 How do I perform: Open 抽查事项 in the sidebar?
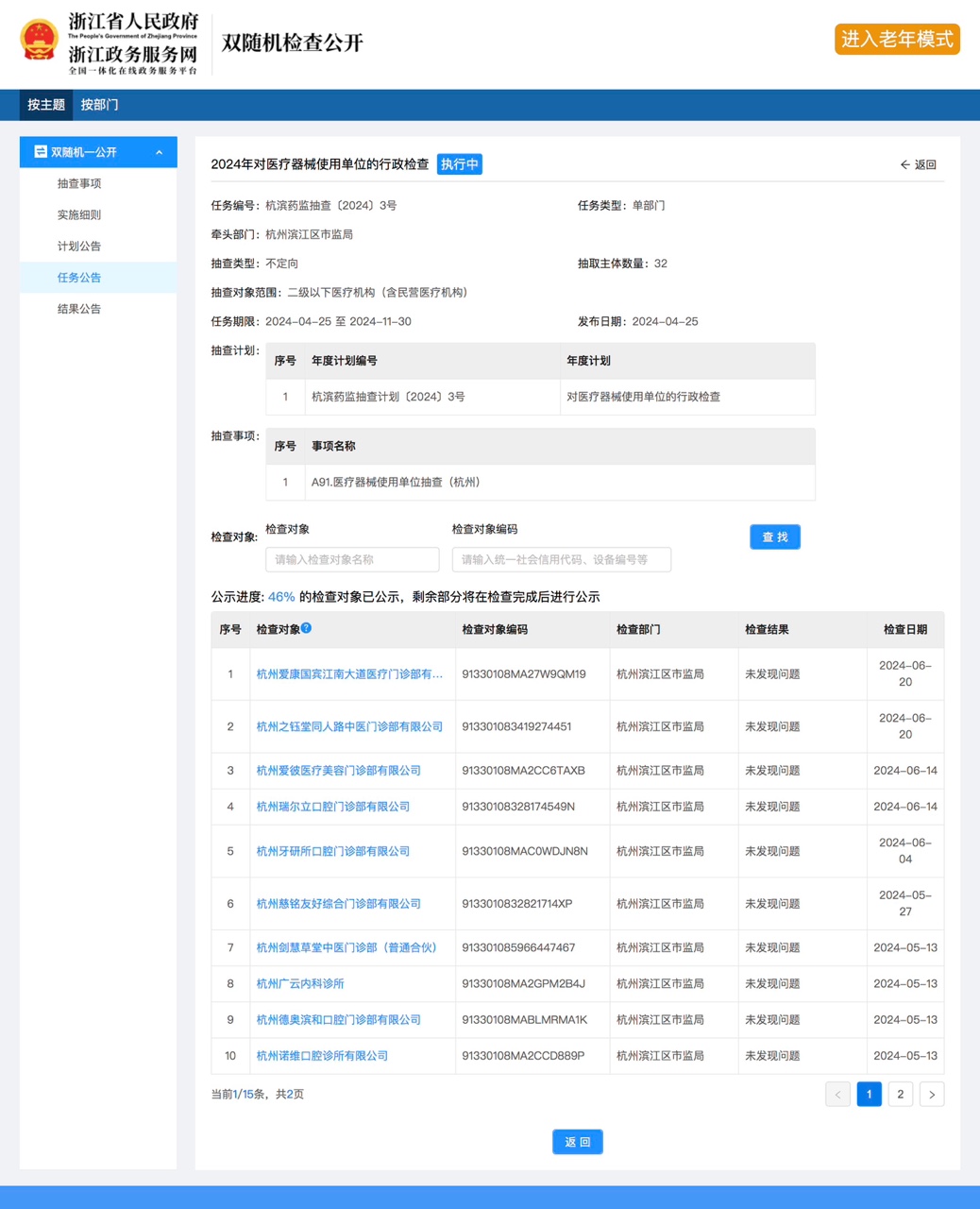[x=79, y=183]
